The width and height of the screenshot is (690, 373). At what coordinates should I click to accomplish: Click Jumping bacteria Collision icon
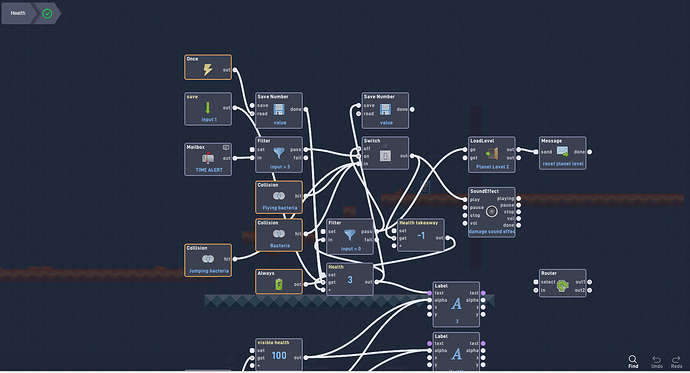[x=208, y=259]
